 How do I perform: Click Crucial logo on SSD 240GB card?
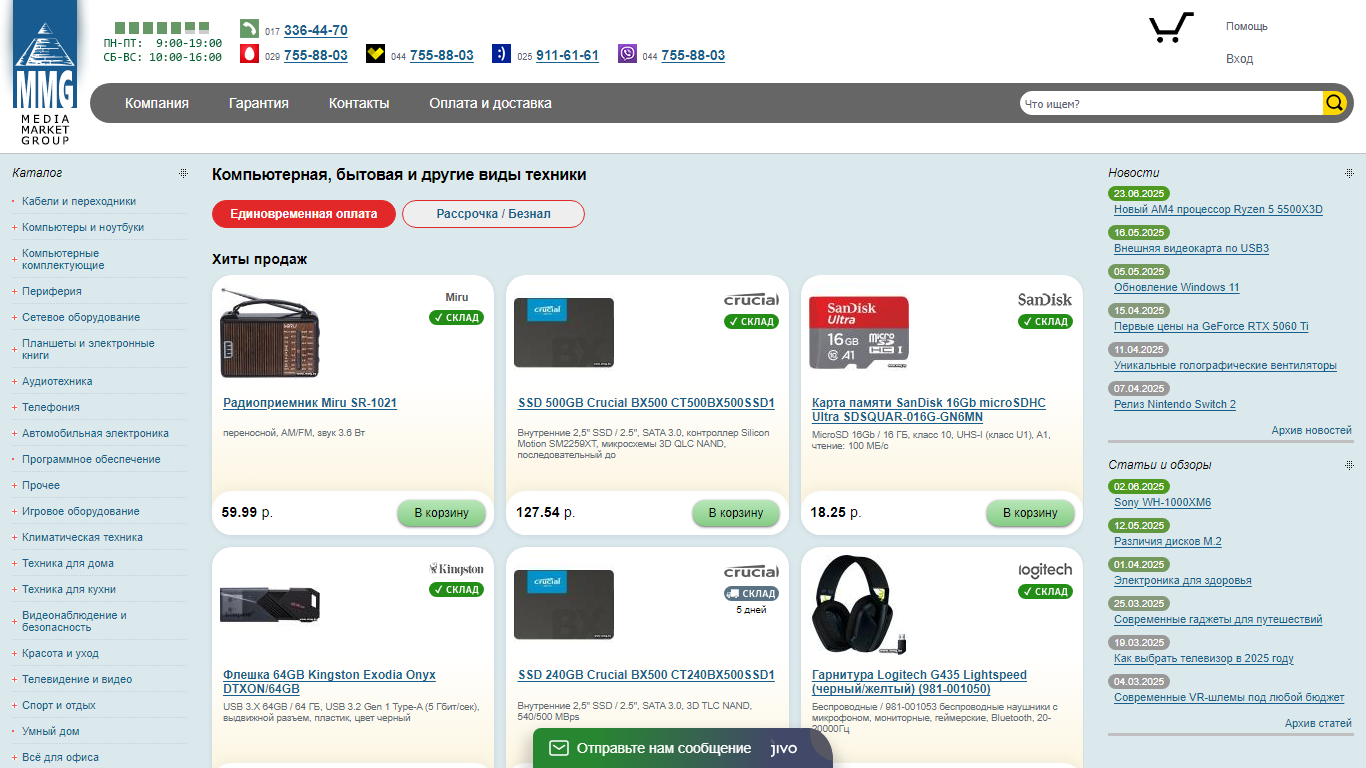coord(751,571)
